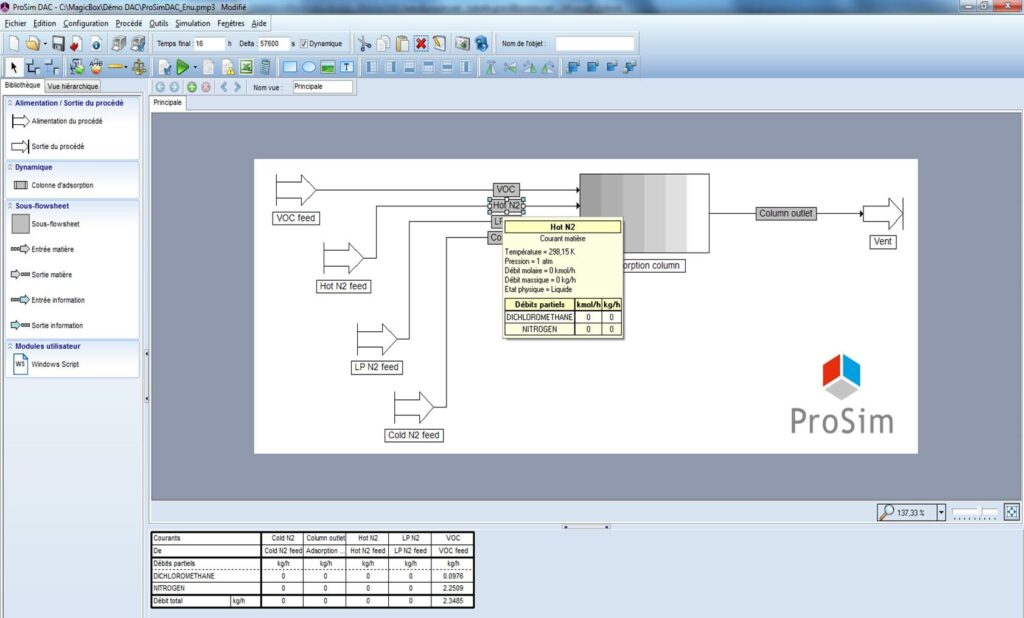Switch to the Vue hiérarchique tab
Viewport: 1024px width, 618px height.
[x=72, y=86]
